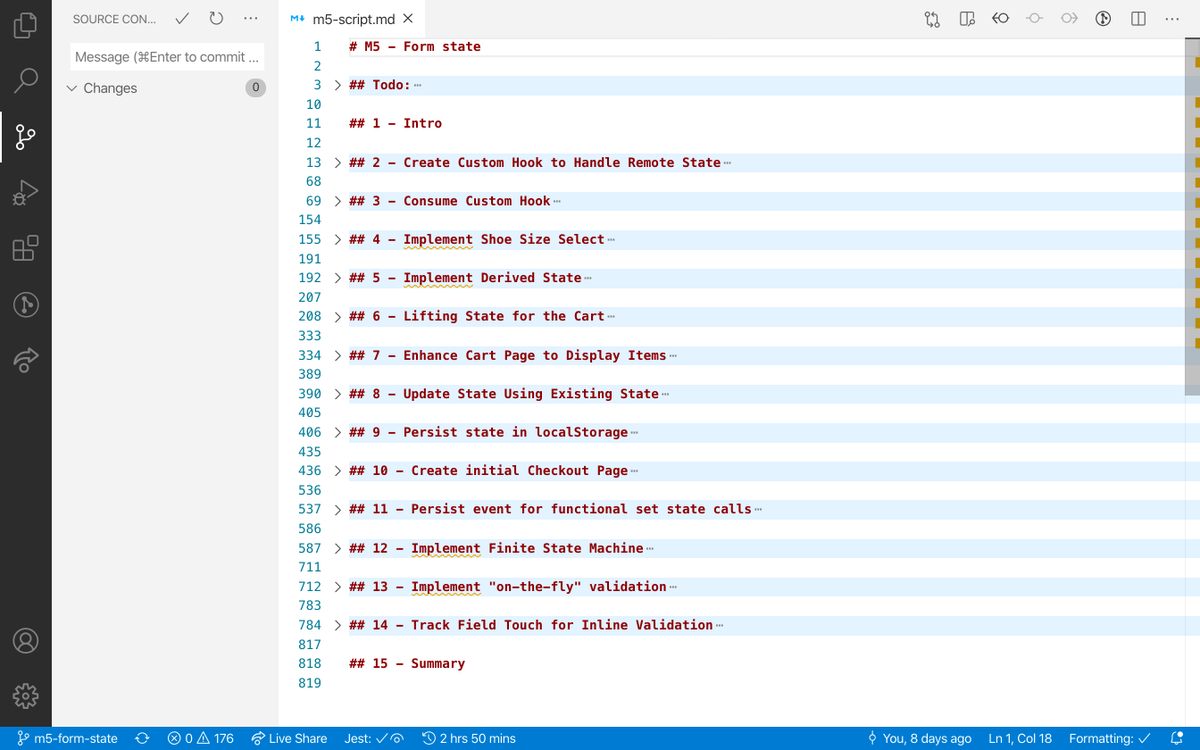
Task: Expand the Create Custom Hook section fold
Action: [x=337, y=162]
